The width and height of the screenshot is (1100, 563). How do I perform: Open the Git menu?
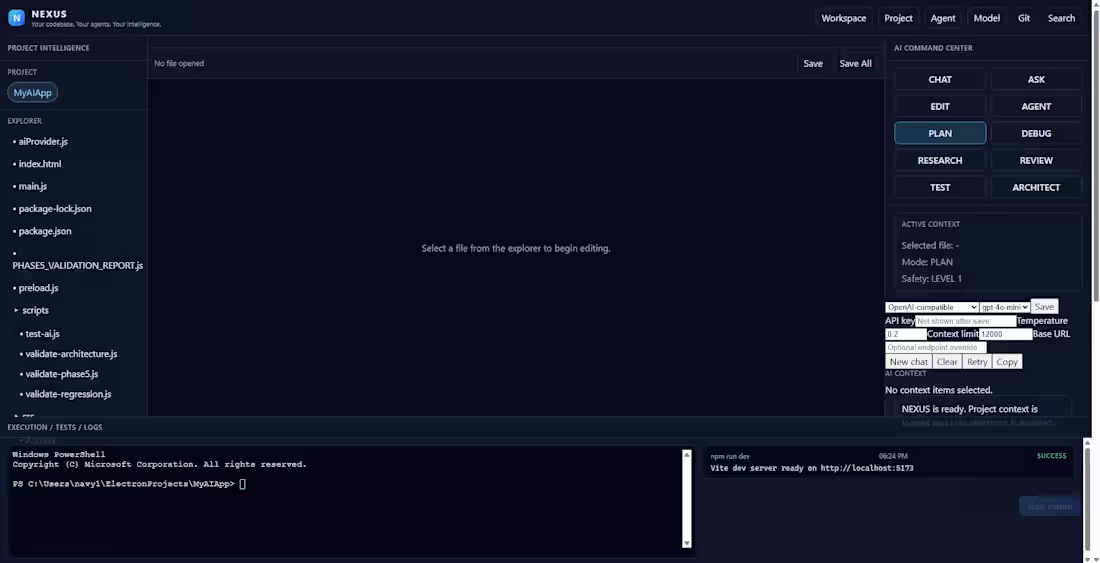click(x=1024, y=18)
